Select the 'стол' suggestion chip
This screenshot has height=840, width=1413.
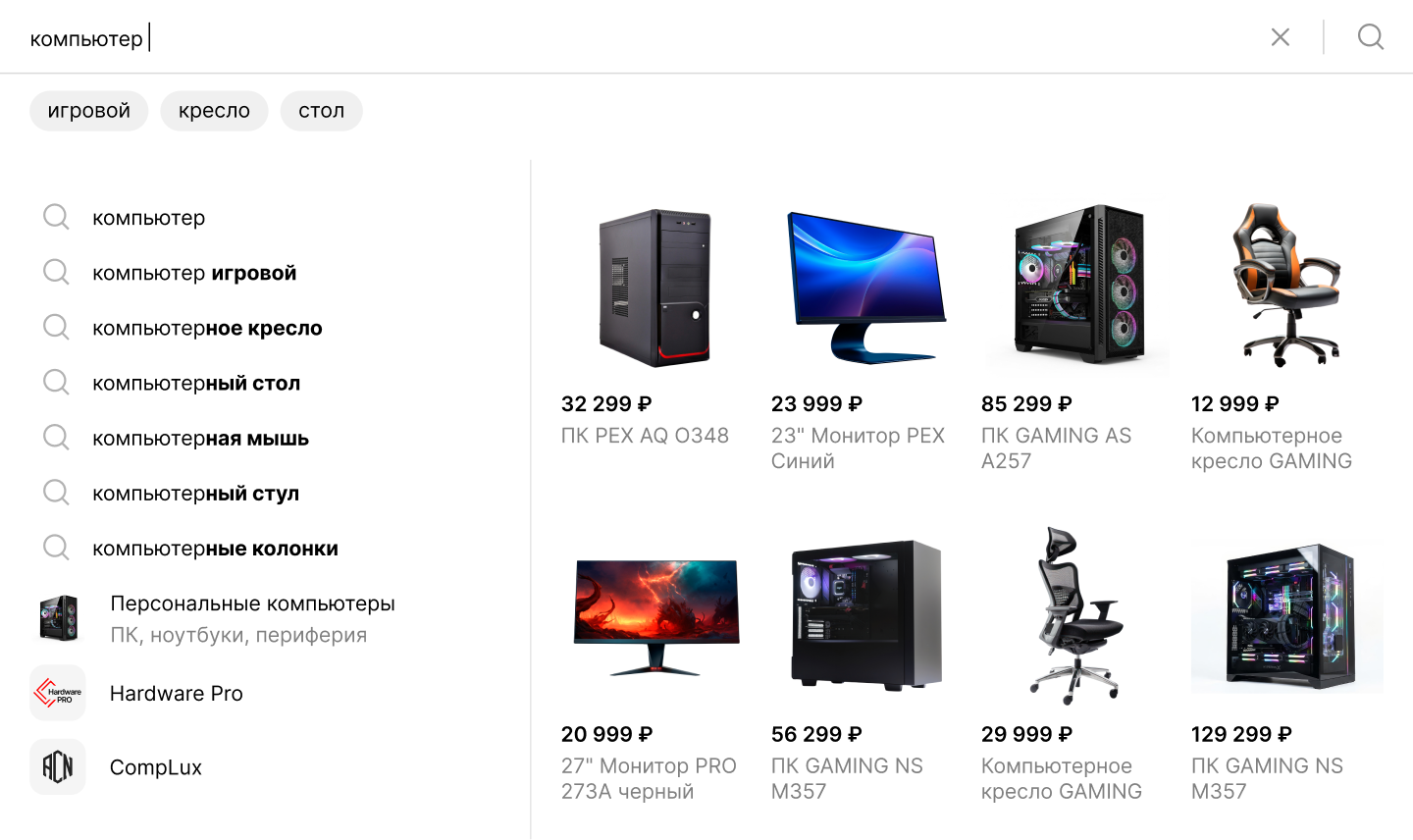tap(322, 111)
